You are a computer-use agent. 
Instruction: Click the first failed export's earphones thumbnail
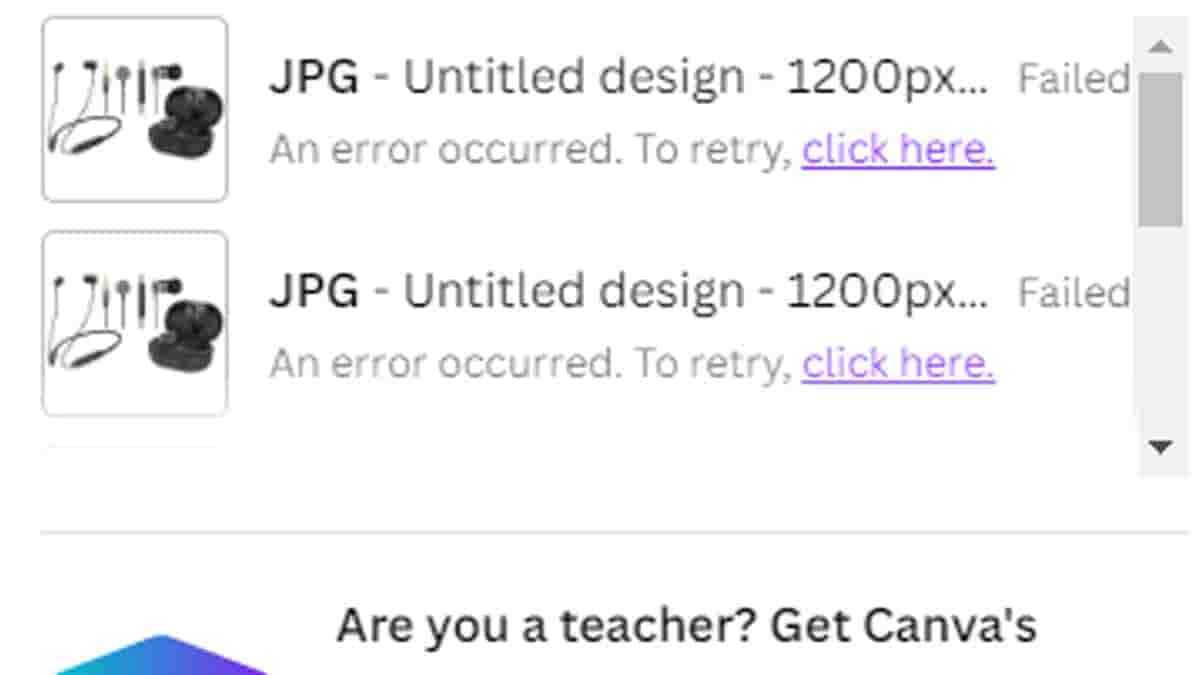pos(134,109)
